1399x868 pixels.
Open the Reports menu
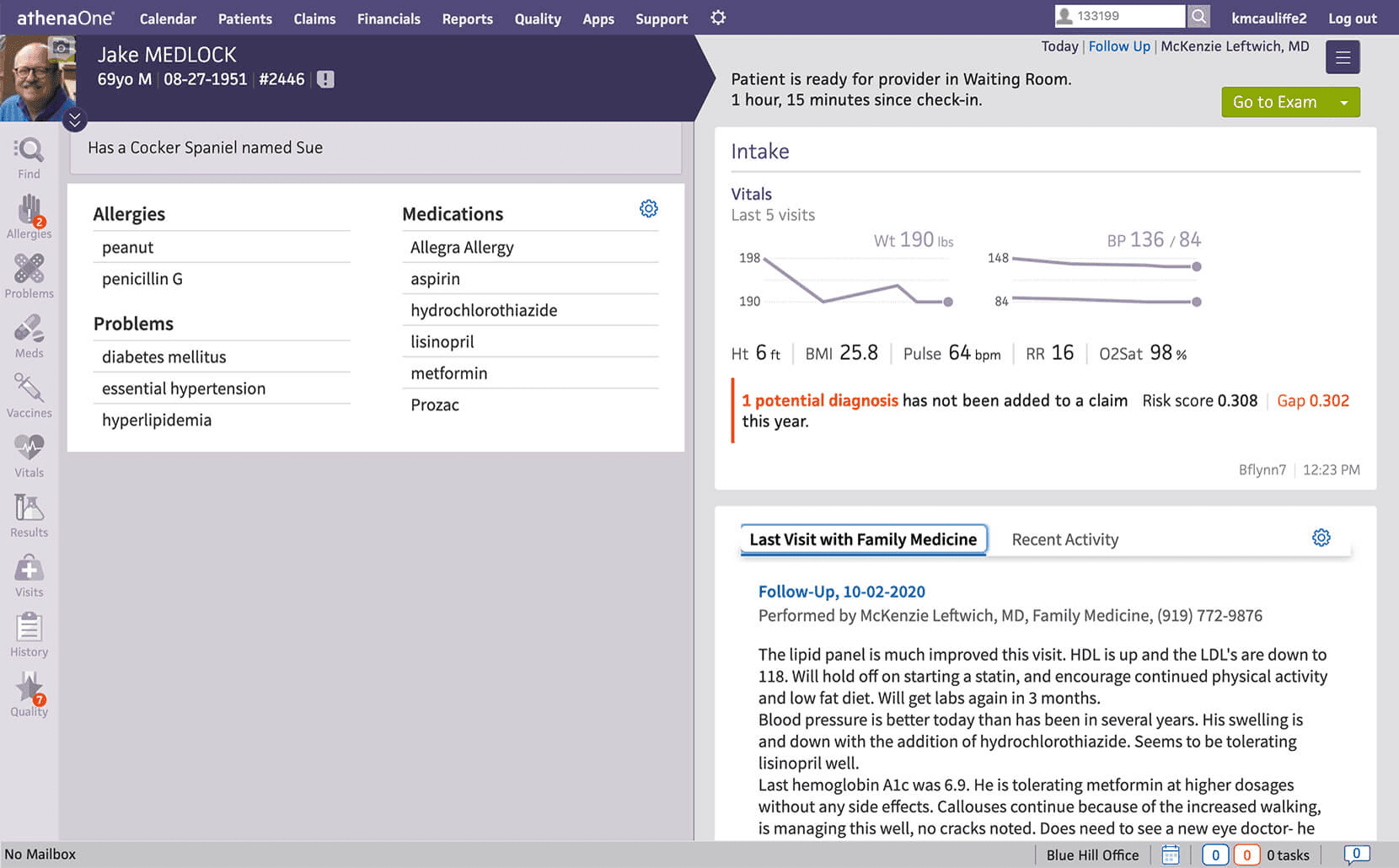[x=467, y=19]
